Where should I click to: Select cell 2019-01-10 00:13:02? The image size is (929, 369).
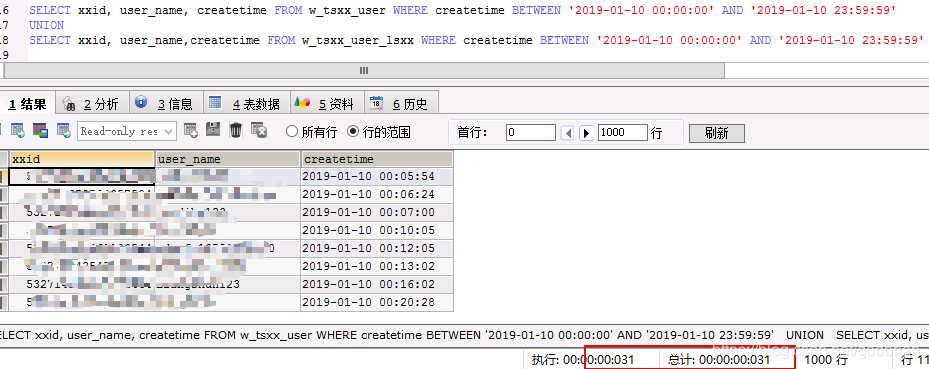377,266
